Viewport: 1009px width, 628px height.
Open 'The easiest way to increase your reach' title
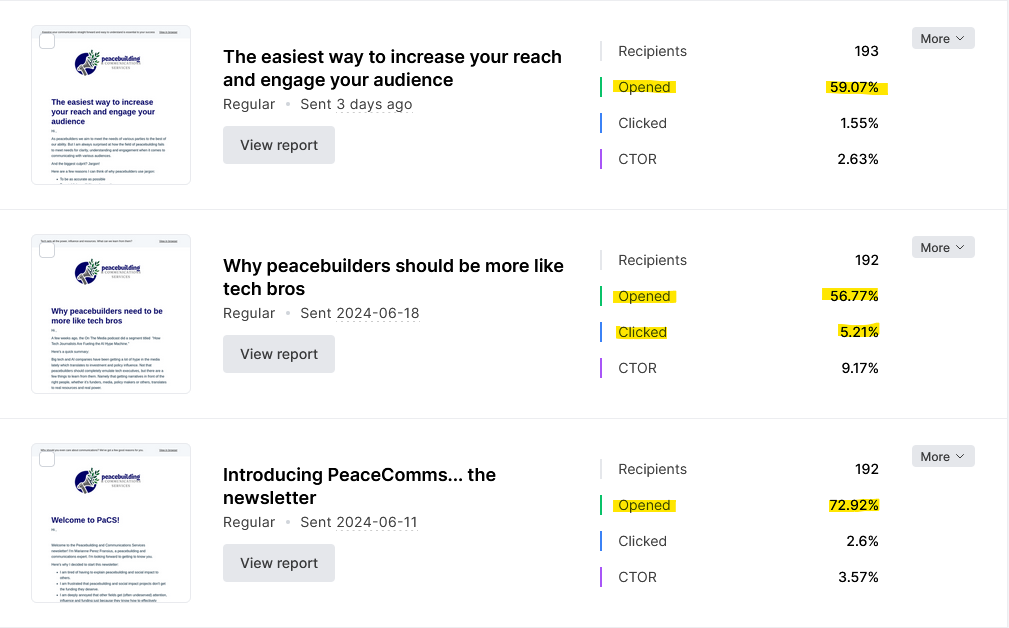(x=392, y=68)
